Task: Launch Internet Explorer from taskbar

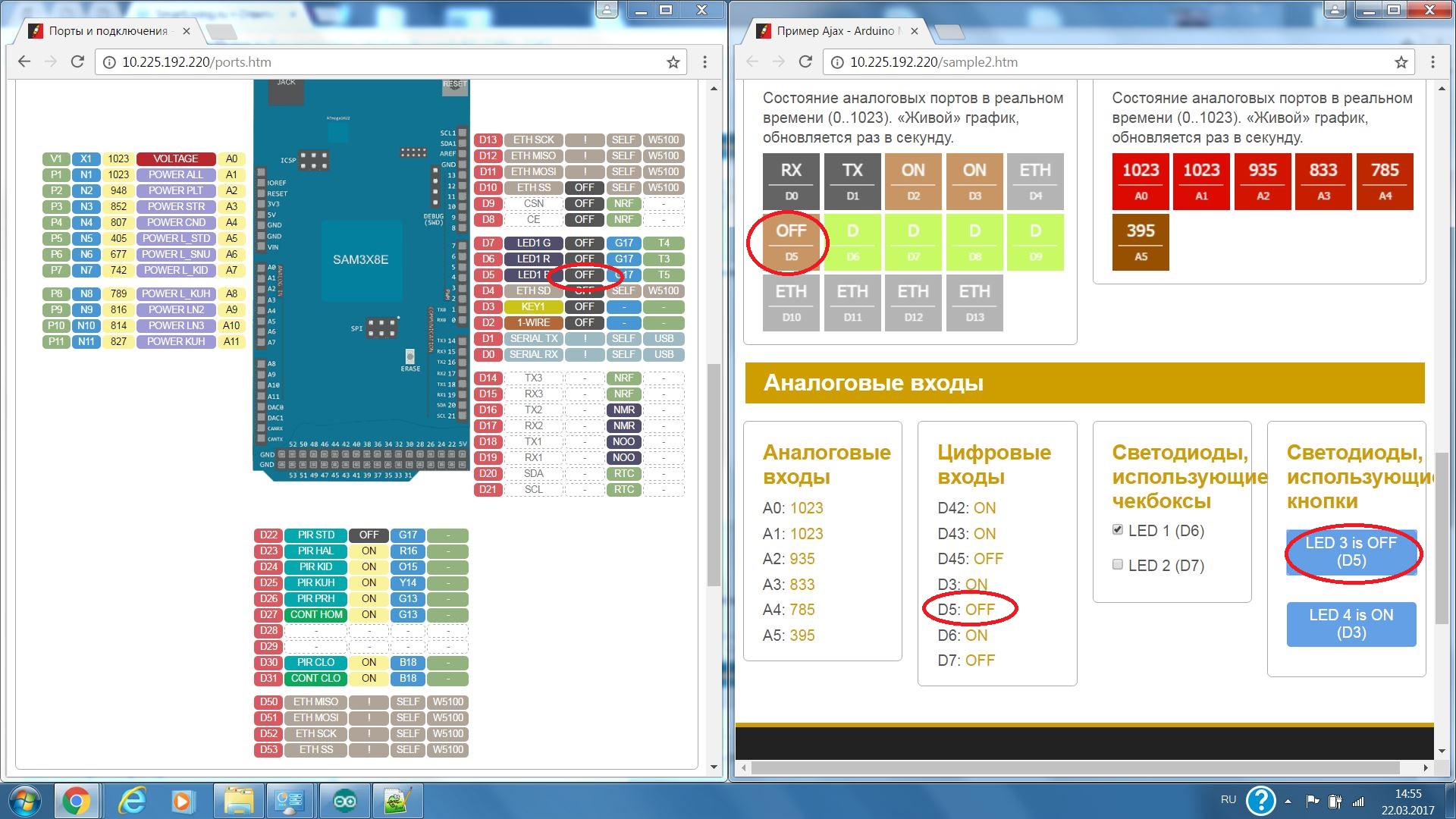Action: click(x=132, y=801)
